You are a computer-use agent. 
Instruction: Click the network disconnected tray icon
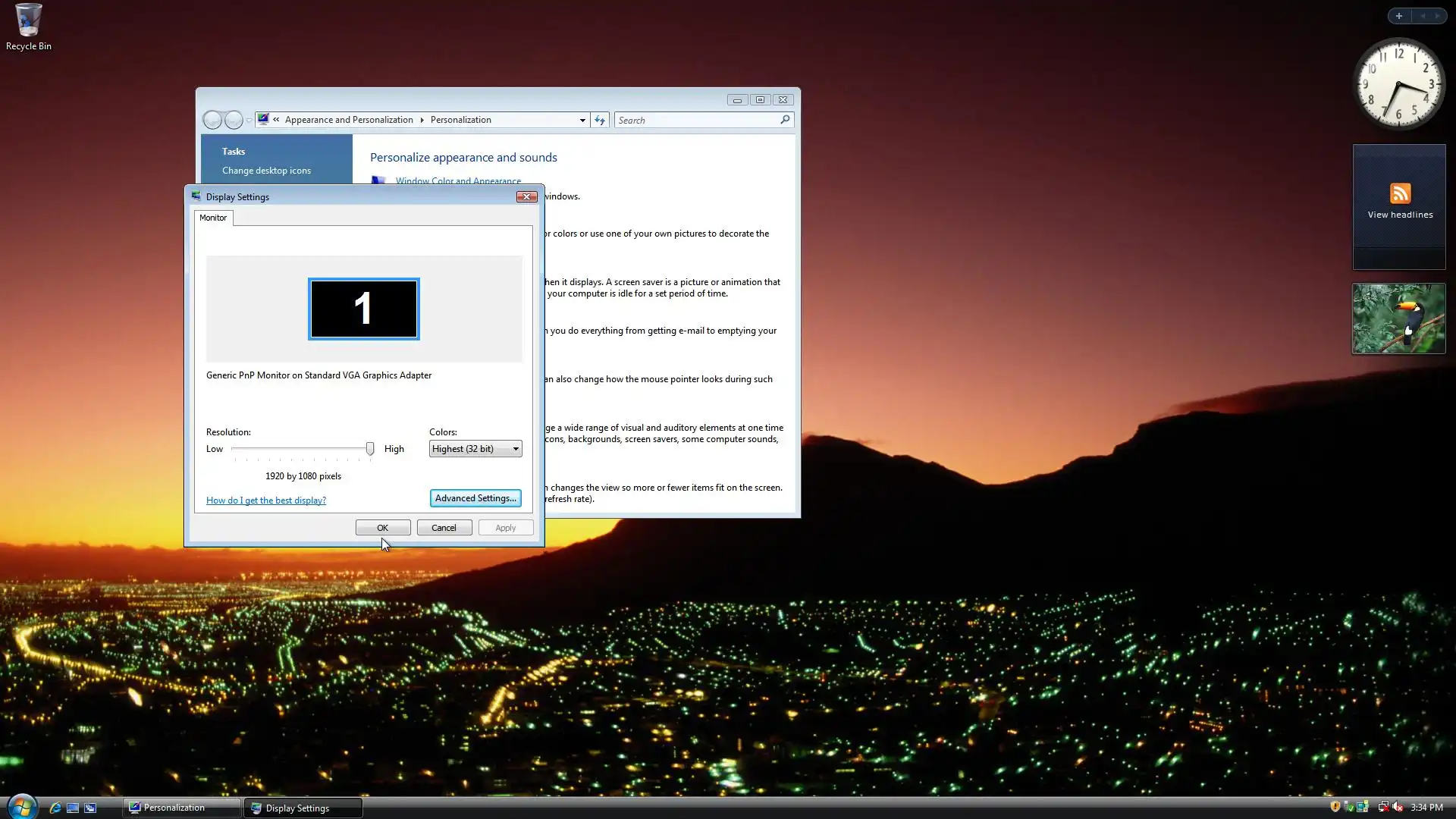tap(1383, 807)
